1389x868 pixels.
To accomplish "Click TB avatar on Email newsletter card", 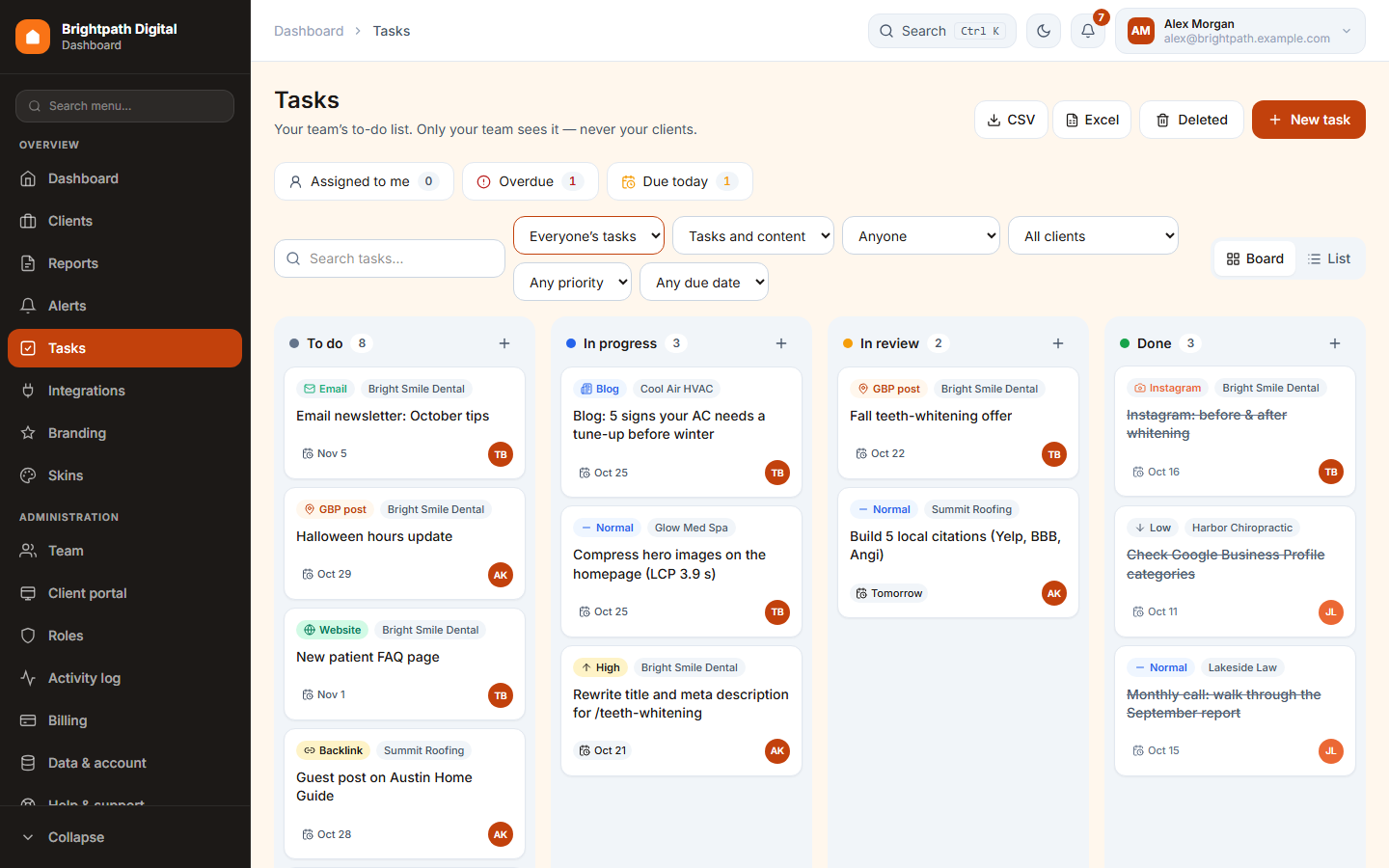I will click(501, 454).
